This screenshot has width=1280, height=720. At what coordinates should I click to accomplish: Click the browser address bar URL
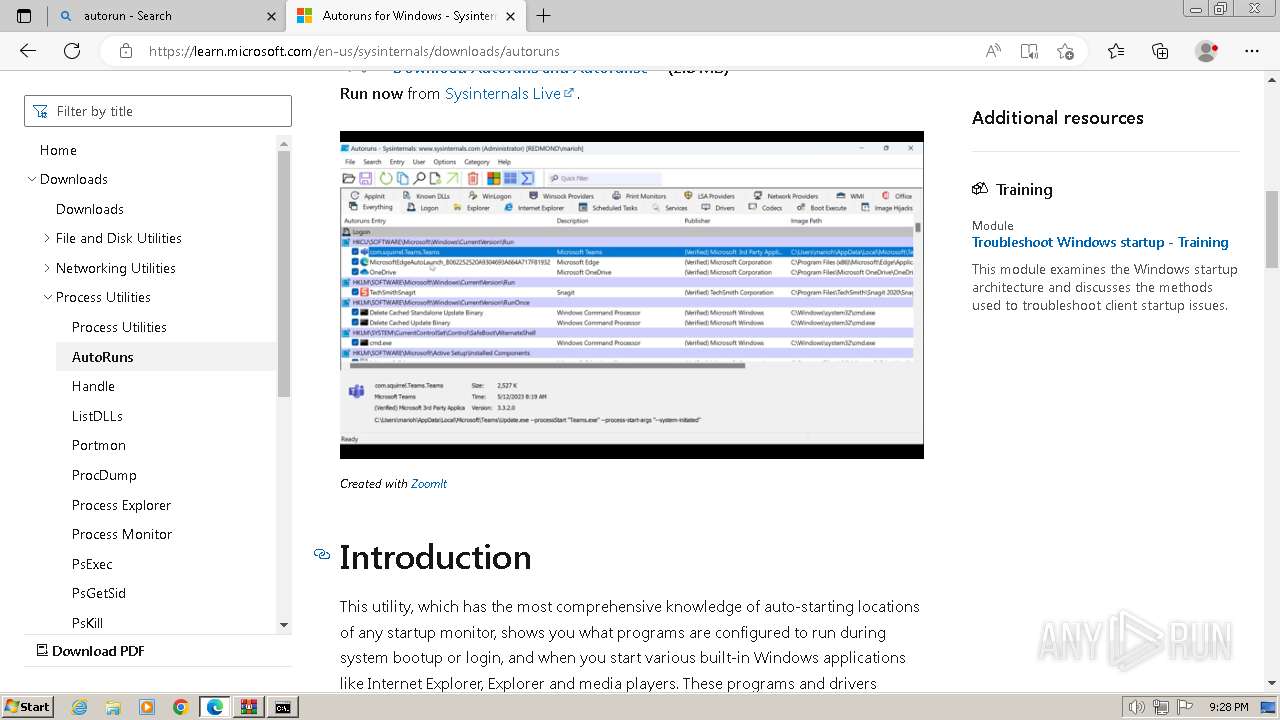pos(354,51)
